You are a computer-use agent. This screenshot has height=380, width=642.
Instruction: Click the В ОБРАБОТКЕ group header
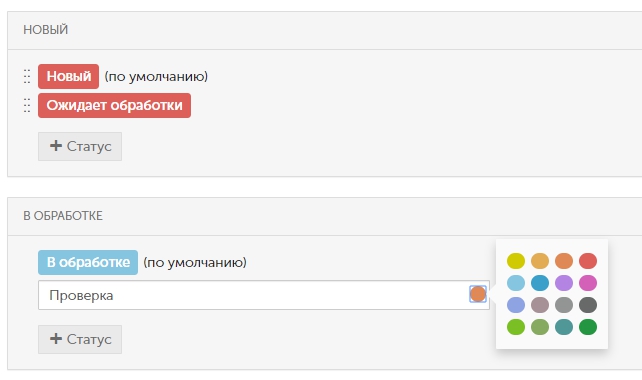click(63, 216)
